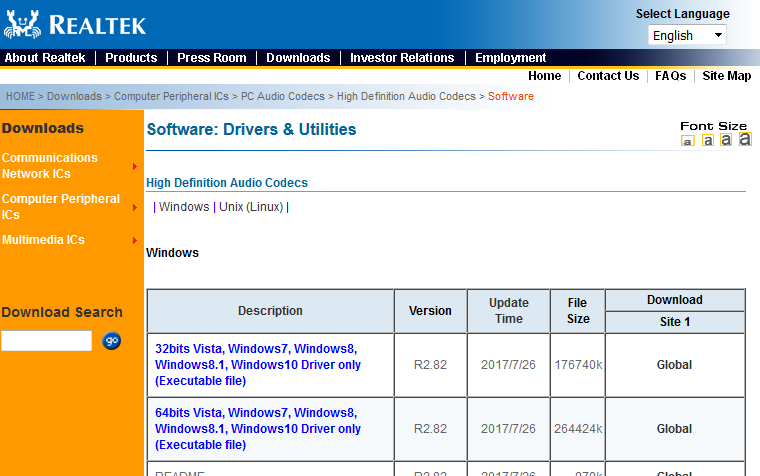Image resolution: width=760 pixels, height=476 pixels.
Task: Open Employment menu
Action: point(510,58)
